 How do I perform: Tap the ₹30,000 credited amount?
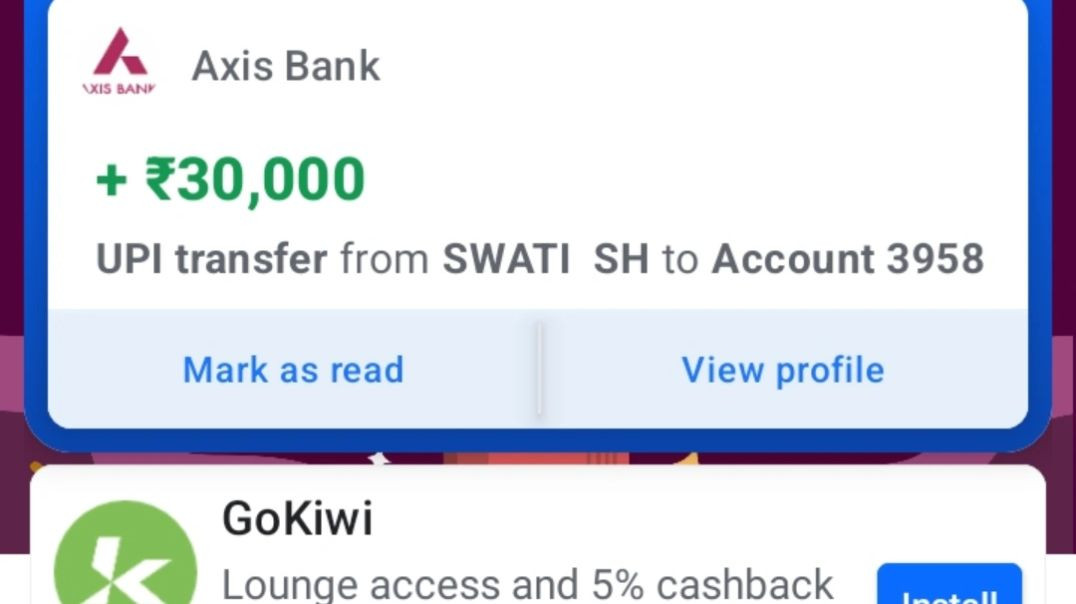[255, 180]
